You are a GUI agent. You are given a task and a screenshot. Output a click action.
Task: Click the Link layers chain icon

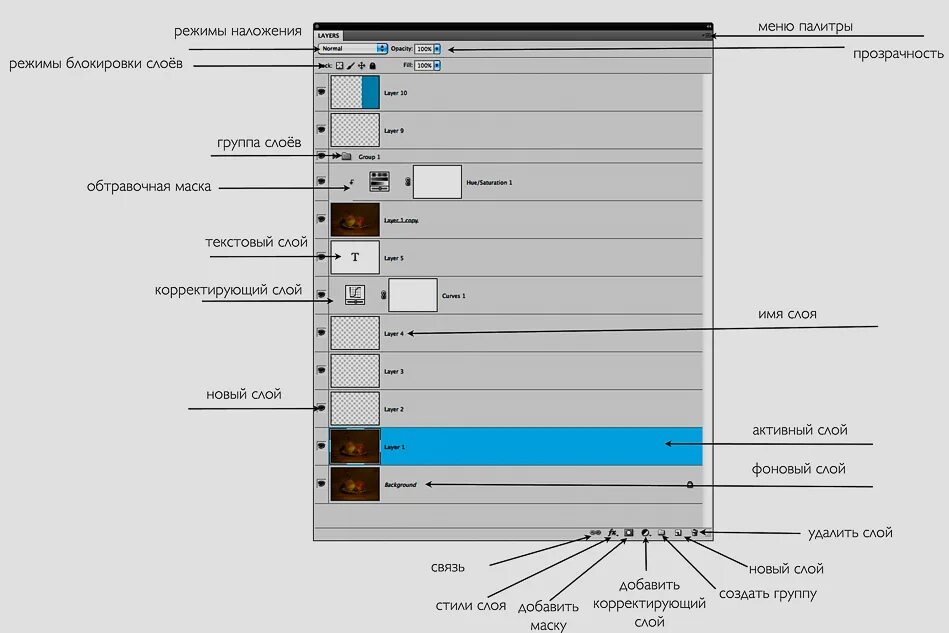pos(596,533)
